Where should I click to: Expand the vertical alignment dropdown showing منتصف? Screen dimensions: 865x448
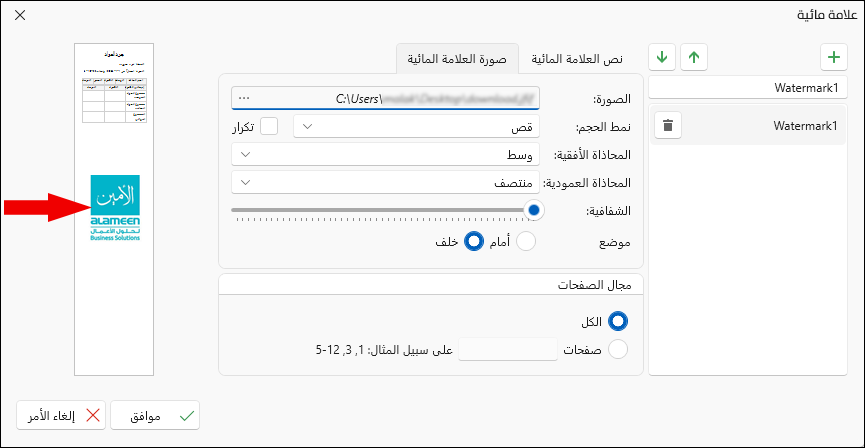tap(386, 182)
